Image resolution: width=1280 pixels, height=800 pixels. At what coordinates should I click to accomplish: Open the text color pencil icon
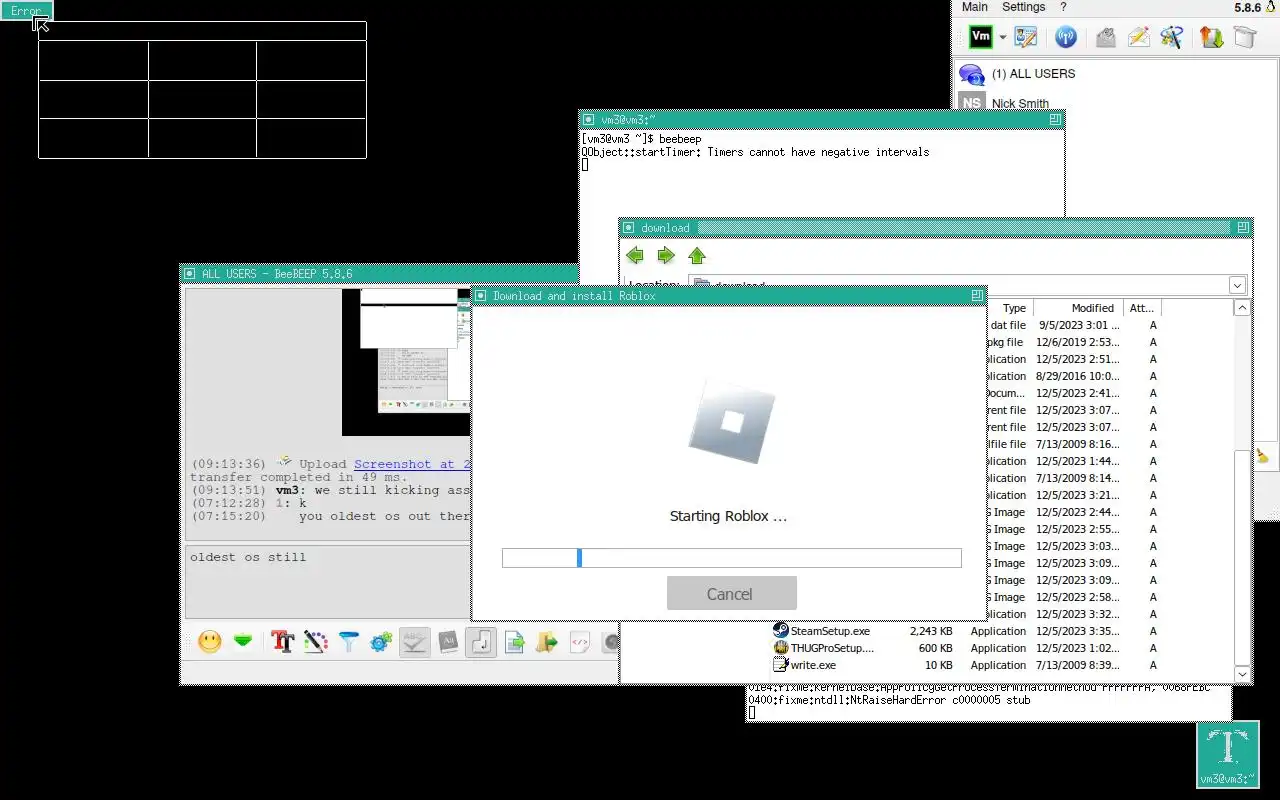pyautogui.click(x=316, y=642)
